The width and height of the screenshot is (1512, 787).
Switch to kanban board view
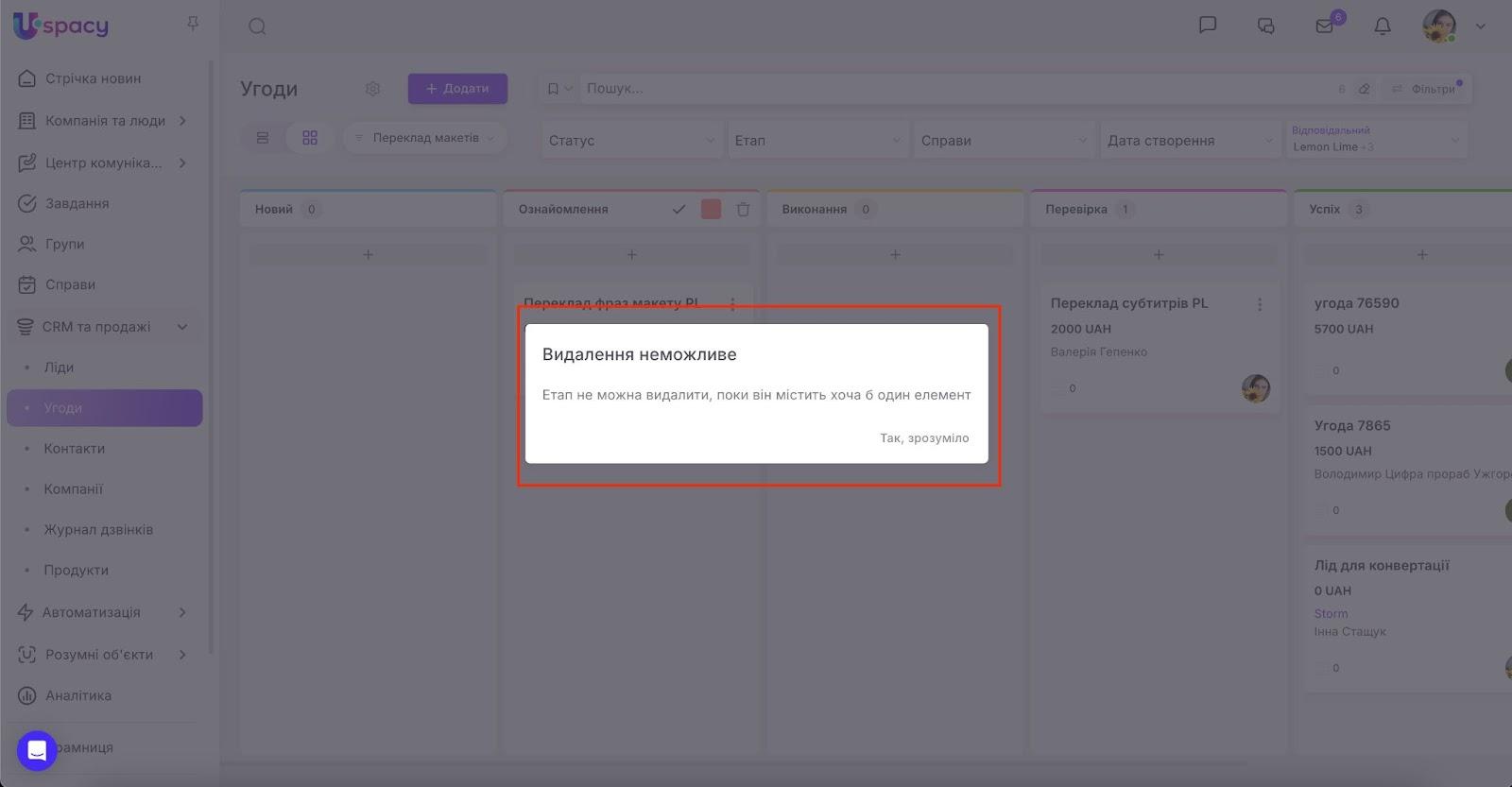(x=310, y=138)
